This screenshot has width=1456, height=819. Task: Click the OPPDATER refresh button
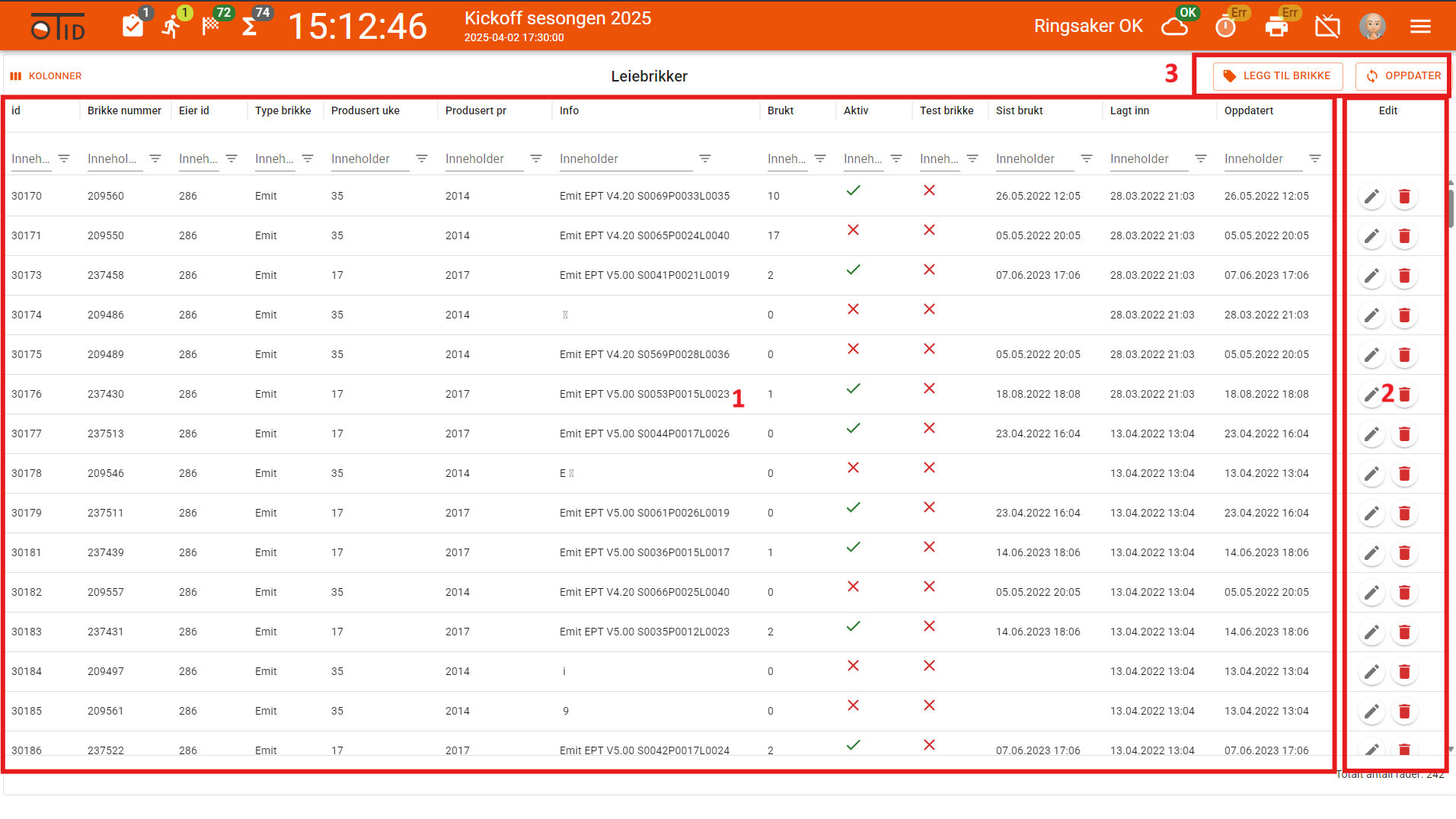tap(1403, 76)
